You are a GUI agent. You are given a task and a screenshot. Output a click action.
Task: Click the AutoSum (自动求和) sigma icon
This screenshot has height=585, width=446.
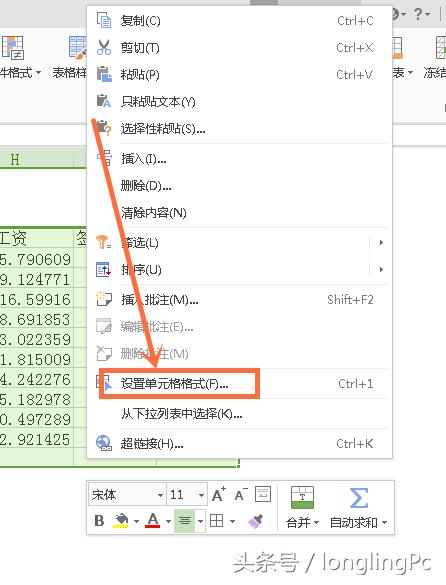359,498
